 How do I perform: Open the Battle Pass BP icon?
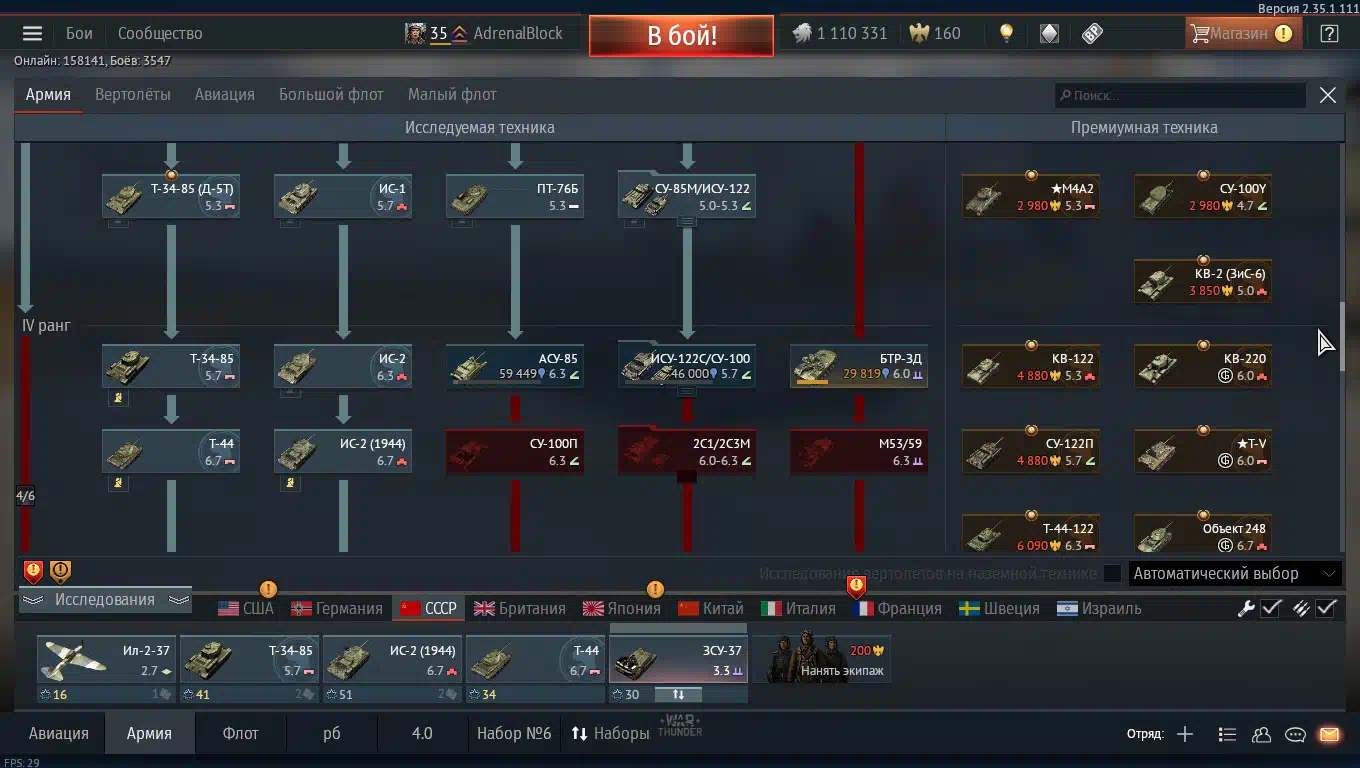coord(1092,33)
